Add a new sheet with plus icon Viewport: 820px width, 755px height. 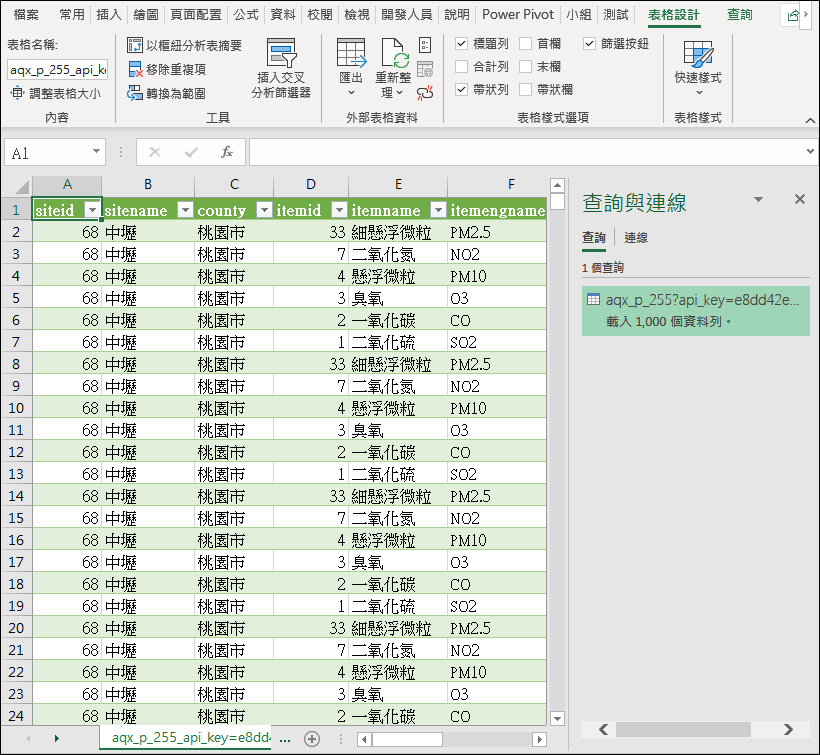[x=312, y=739]
